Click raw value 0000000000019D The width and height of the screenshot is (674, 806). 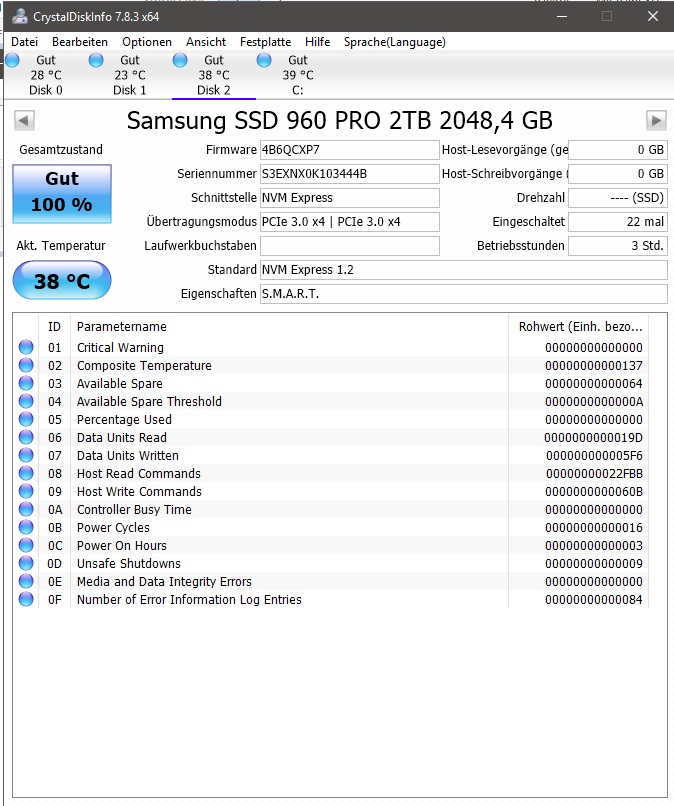coord(594,438)
